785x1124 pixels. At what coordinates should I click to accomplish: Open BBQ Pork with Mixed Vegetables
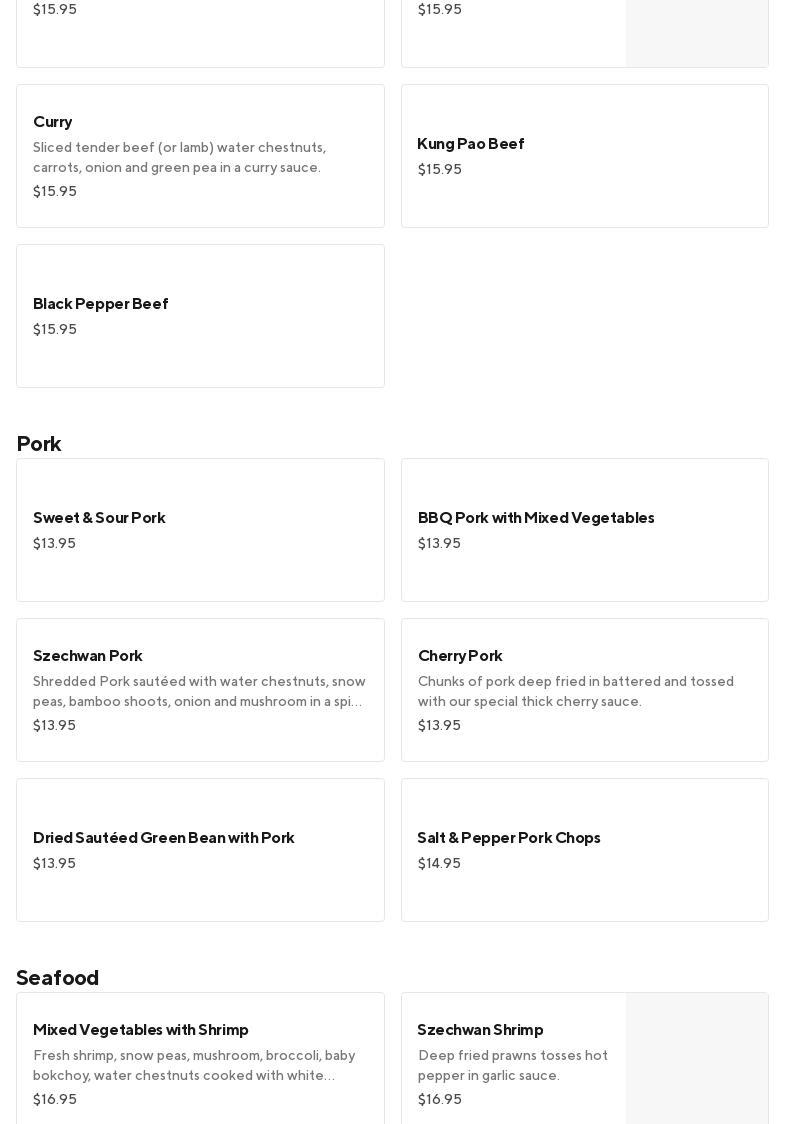pos(536,518)
